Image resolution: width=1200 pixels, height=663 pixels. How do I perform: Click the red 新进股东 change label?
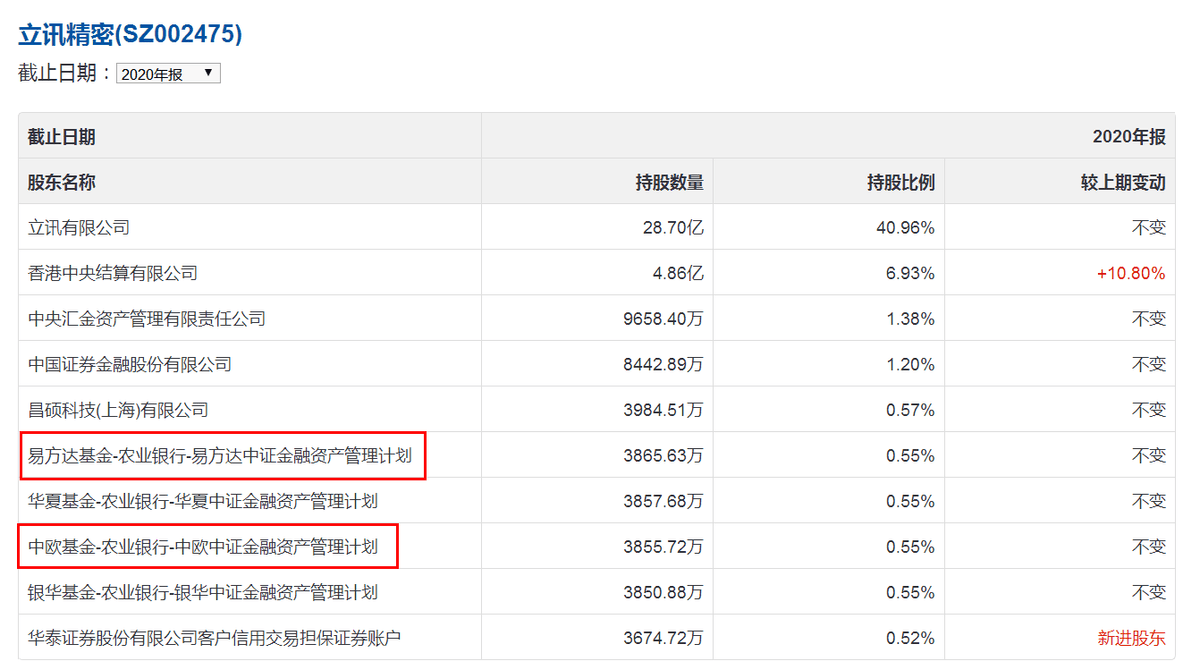pyautogui.click(x=1132, y=638)
